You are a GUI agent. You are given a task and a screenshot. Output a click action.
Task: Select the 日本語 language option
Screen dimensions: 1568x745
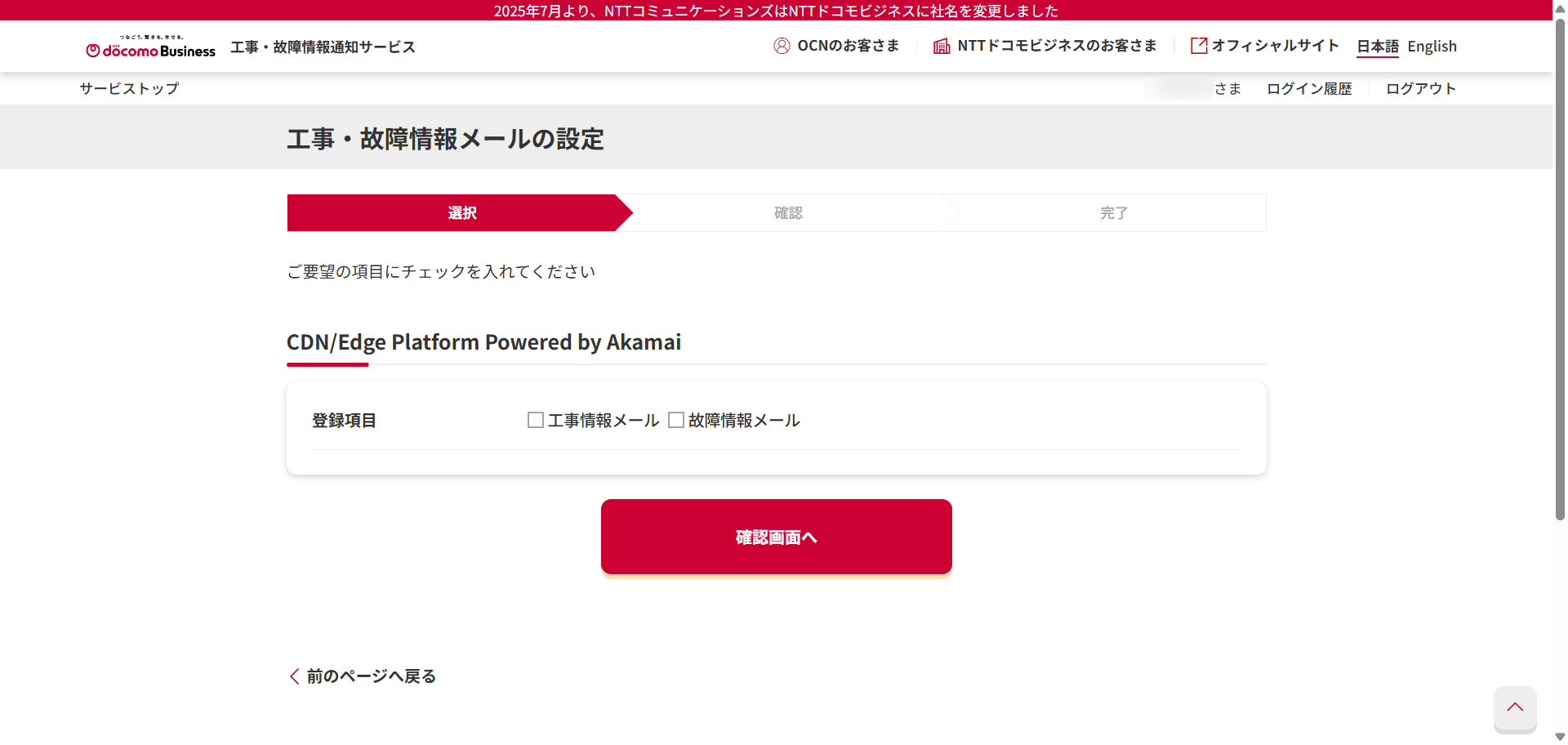(1378, 47)
